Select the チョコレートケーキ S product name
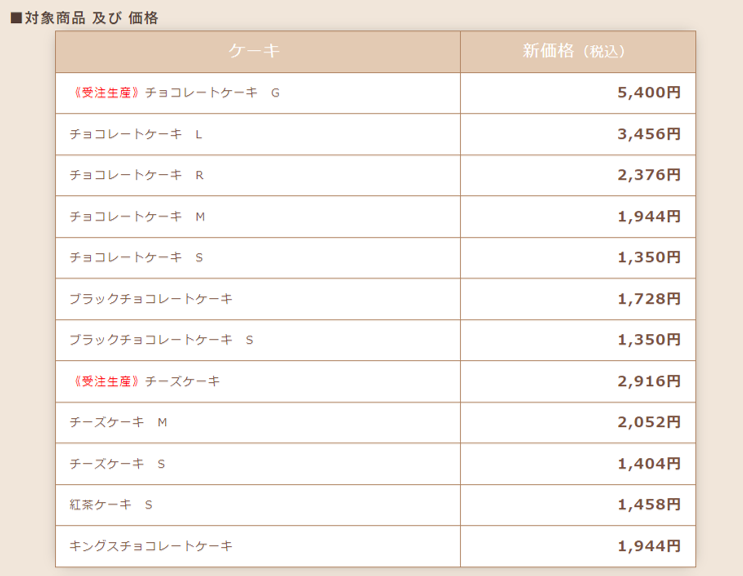 pyautogui.click(x=136, y=257)
